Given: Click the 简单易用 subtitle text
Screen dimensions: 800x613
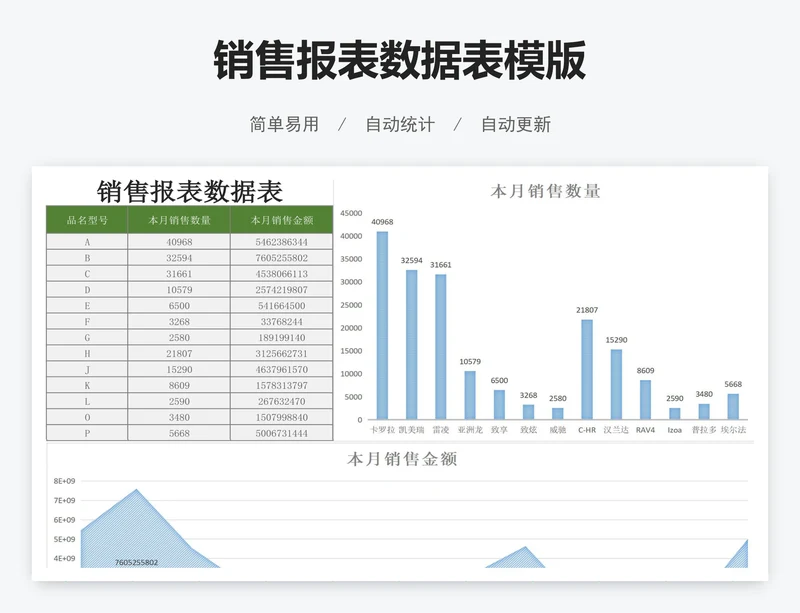Looking at the screenshot, I should coord(284,124).
